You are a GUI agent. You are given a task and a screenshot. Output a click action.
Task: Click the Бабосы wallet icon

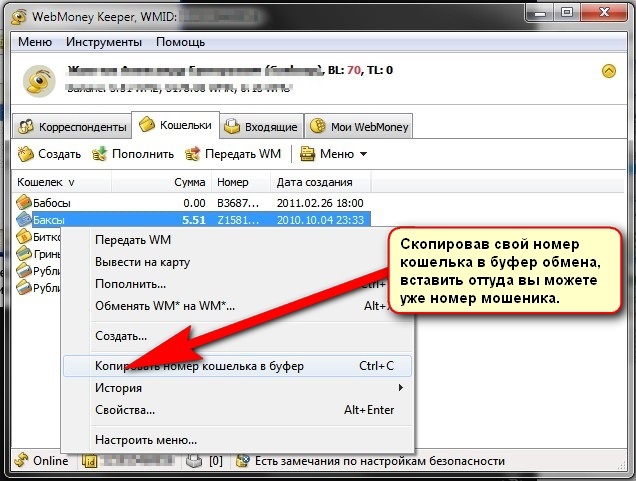24,202
